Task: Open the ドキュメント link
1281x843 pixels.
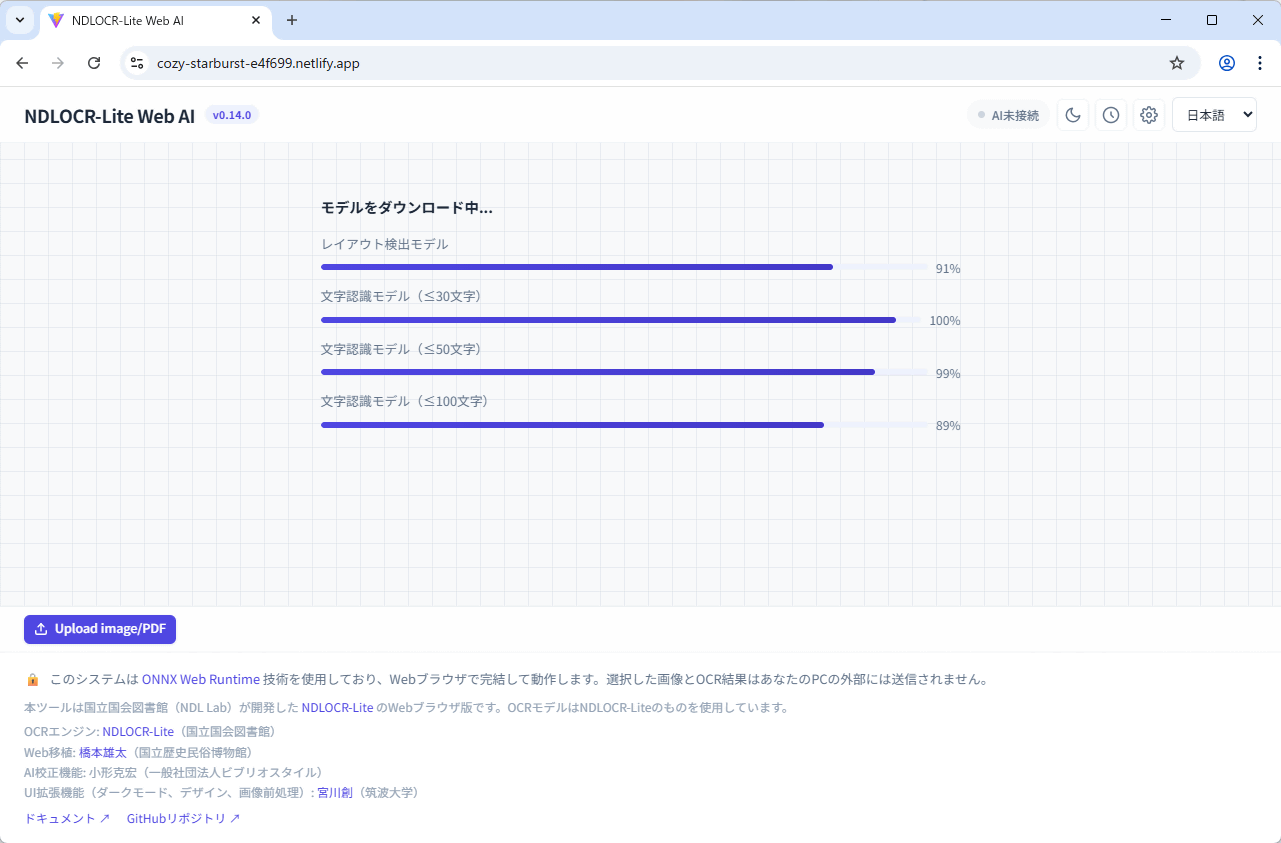Action: coord(67,818)
